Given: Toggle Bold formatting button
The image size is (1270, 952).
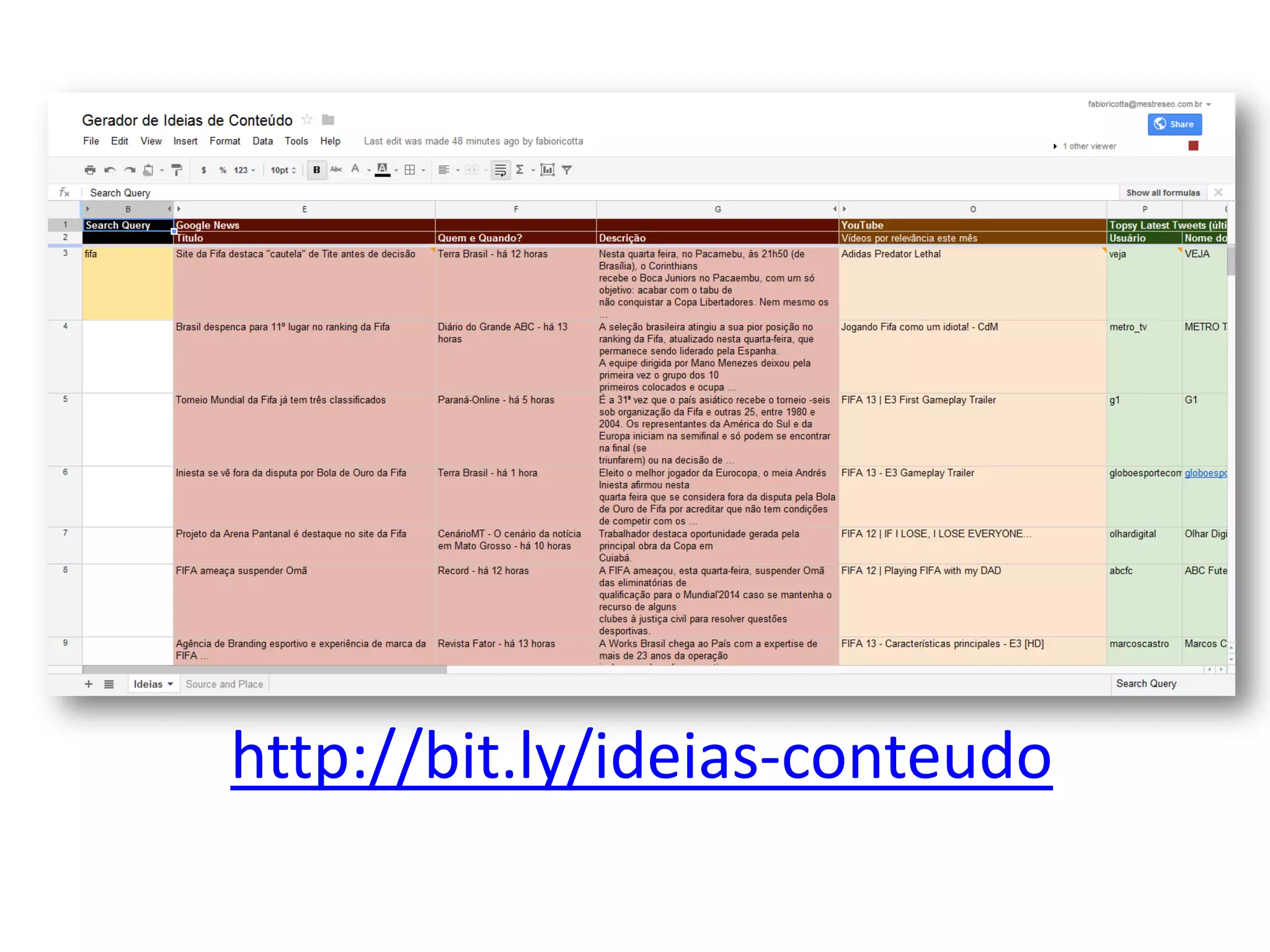Looking at the screenshot, I should [x=316, y=170].
